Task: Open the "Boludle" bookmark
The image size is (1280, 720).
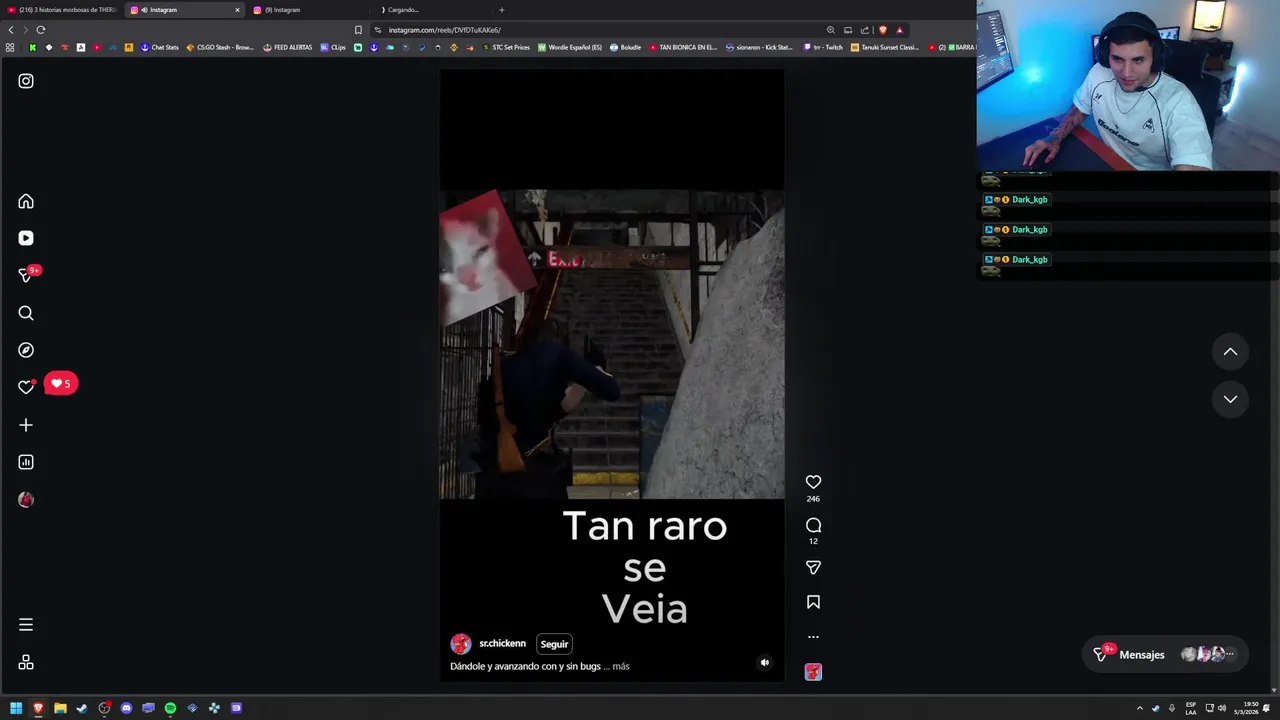Action: [x=626, y=47]
